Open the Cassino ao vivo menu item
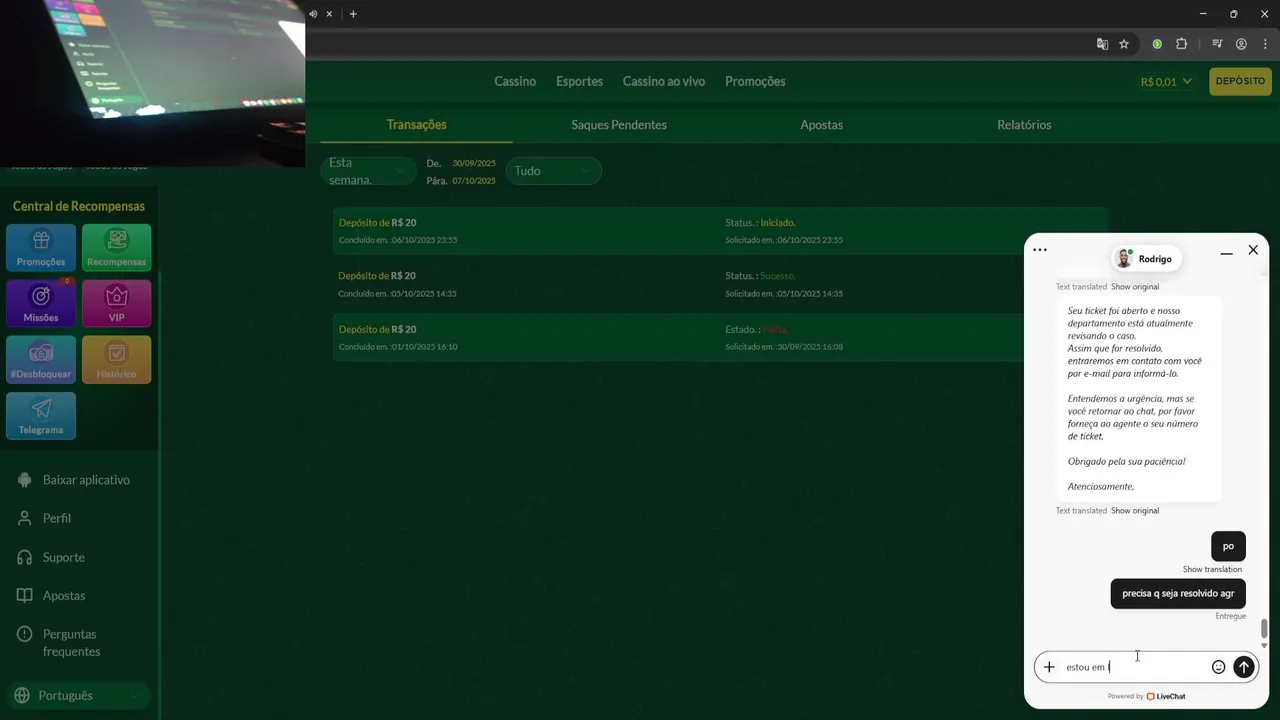The height and width of the screenshot is (720, 1280). (x=664, y=81)
